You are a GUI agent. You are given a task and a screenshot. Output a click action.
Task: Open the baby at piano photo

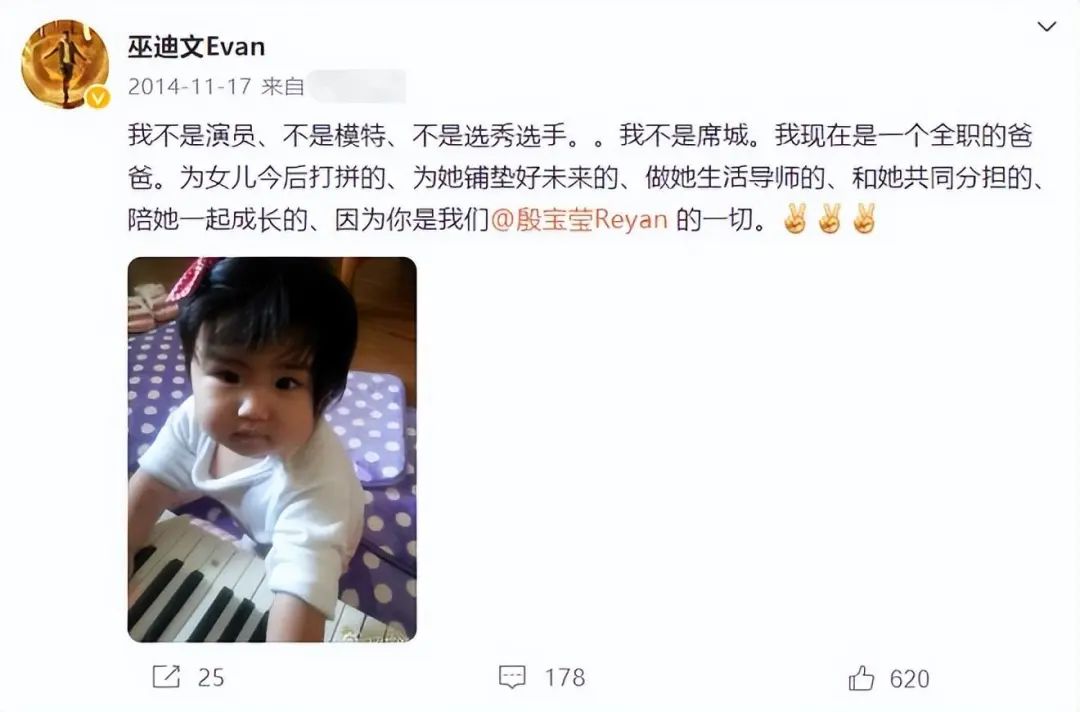(x=272, y=450)
